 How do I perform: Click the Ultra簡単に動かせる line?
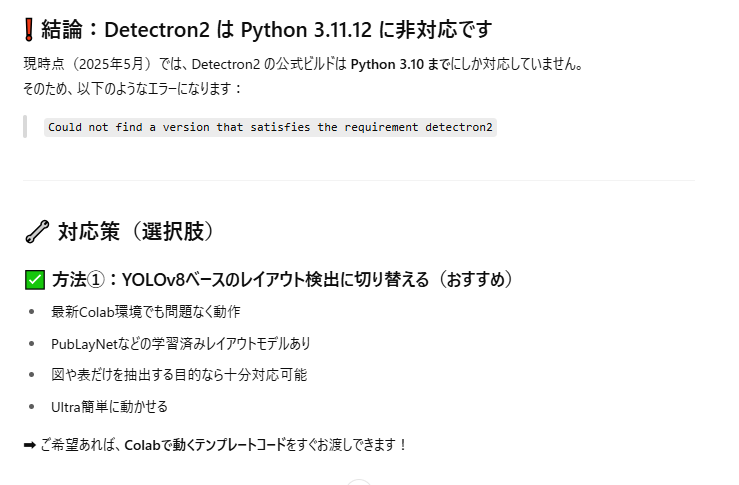(110, 407)
